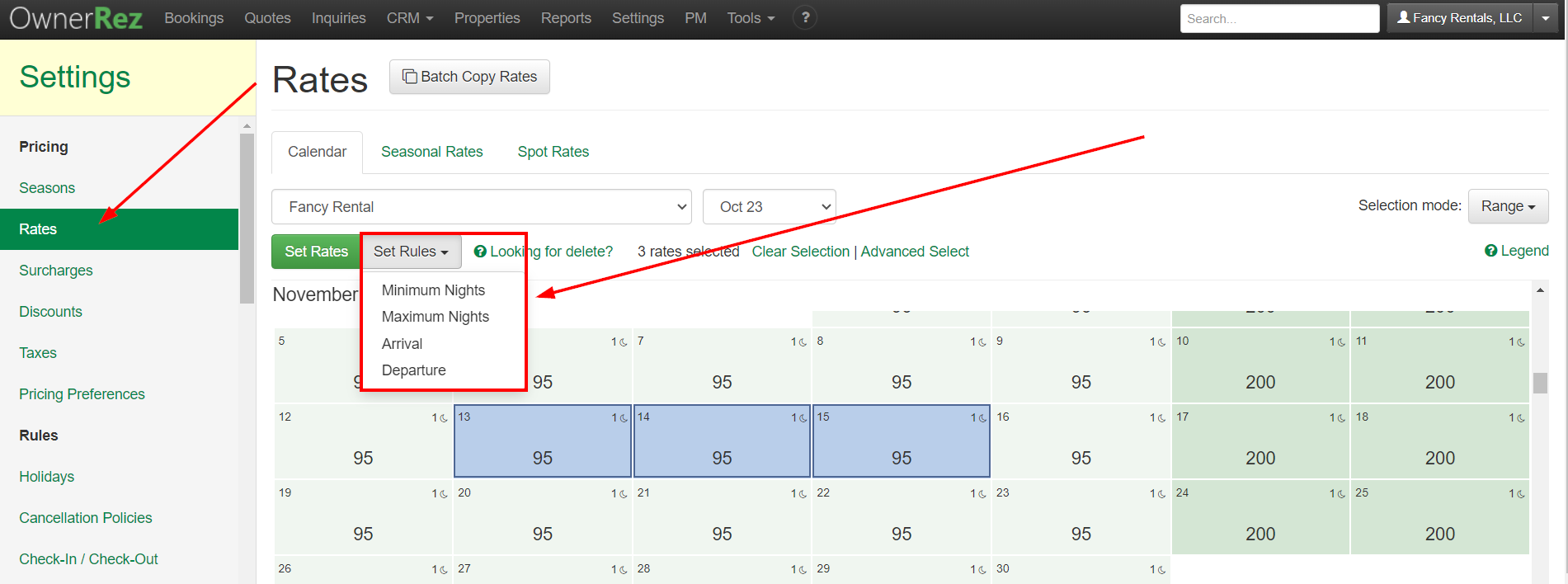Image resolution: width=1568 pixels, height=584 pixels.
Task: Click the OwnerRez logo
Action: pos(76,18)
